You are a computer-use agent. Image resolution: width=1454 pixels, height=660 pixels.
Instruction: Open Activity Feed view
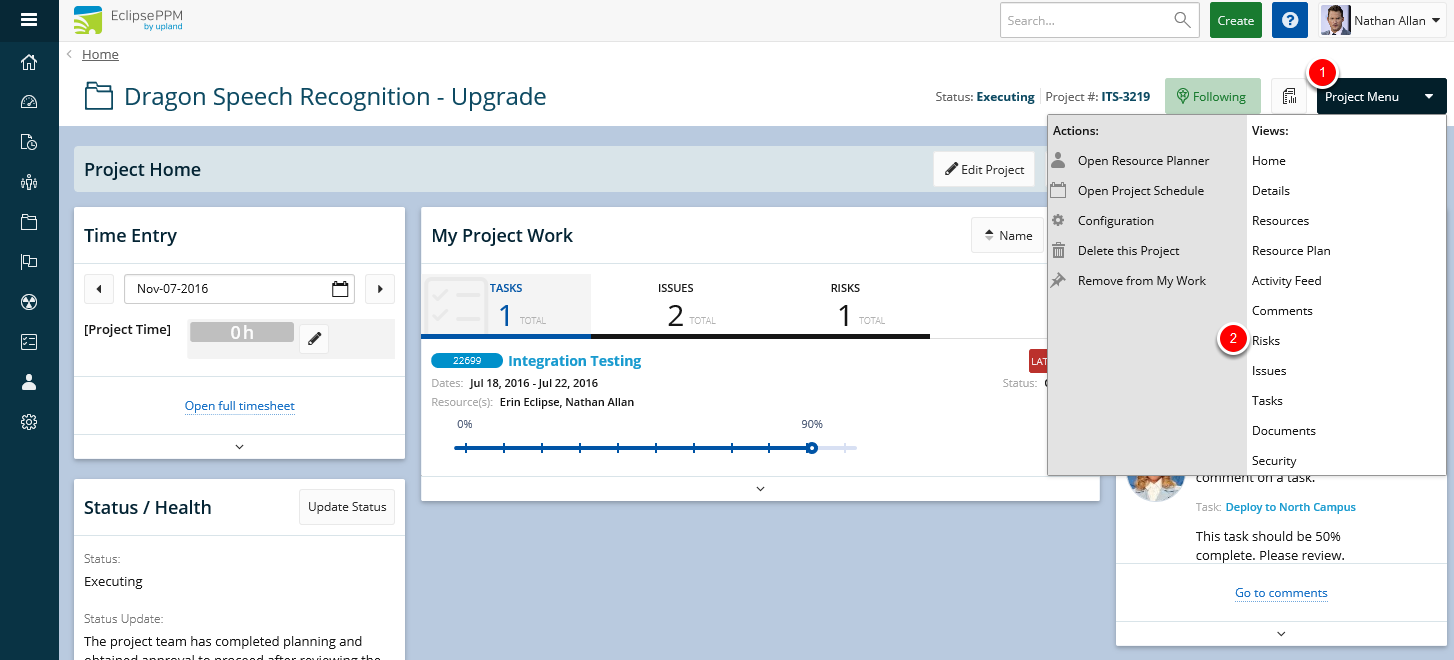pyautogui.click(x=1287, y=281)
